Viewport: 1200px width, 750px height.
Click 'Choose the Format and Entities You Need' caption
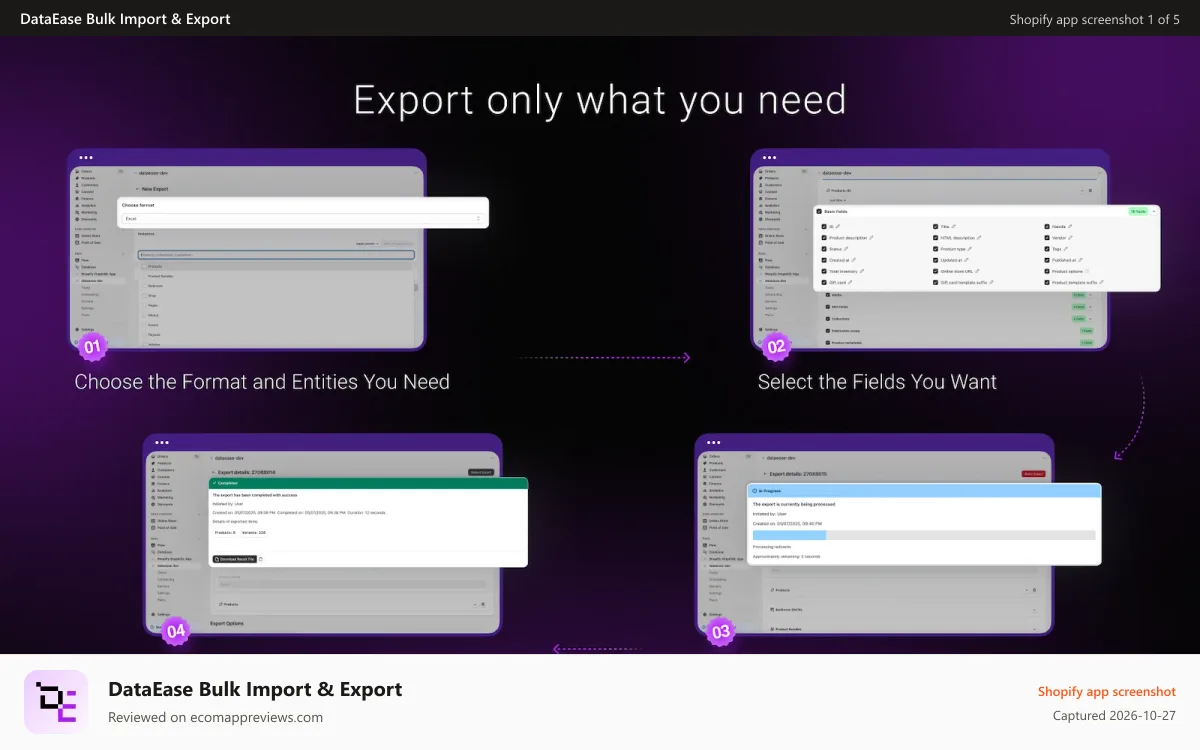point(262,382)
